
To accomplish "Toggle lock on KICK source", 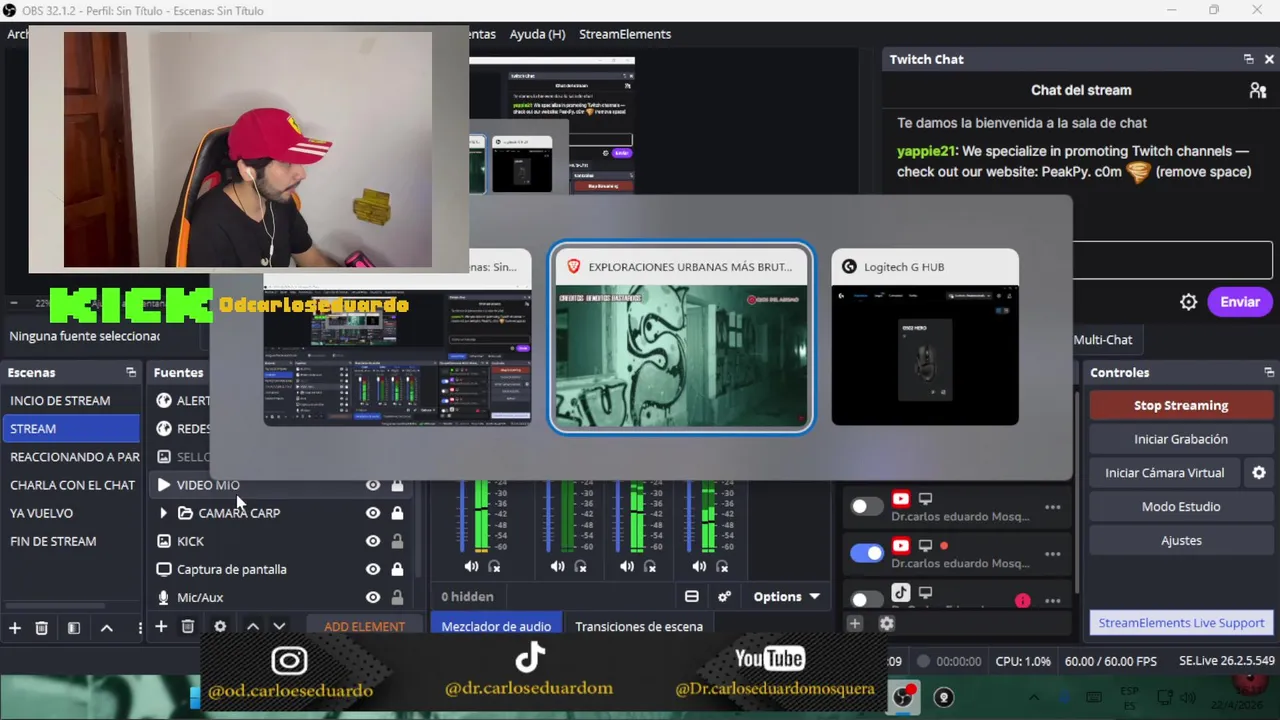I will [397, 541].
